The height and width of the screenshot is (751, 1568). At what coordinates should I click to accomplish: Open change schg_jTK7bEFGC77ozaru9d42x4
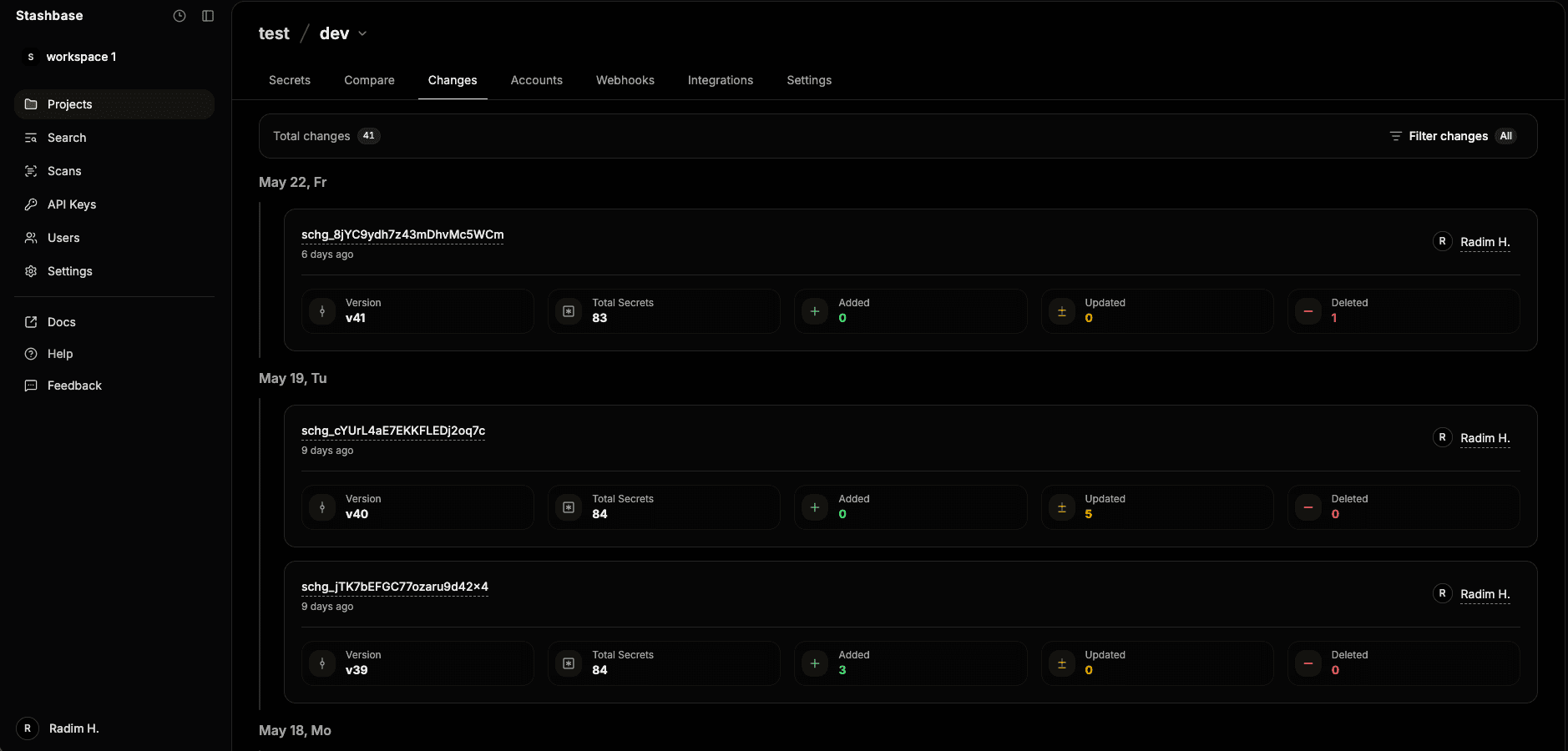coord(395,587)
